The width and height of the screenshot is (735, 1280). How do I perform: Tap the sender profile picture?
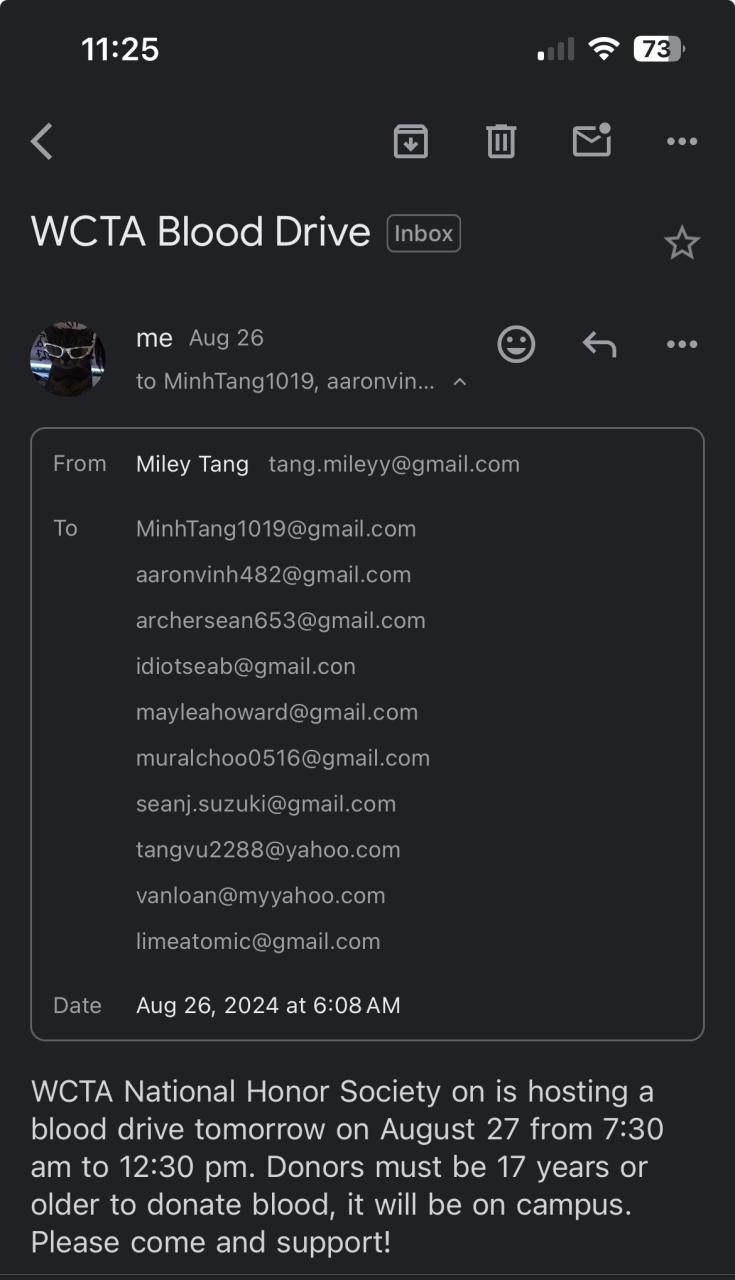click(68, 359)
